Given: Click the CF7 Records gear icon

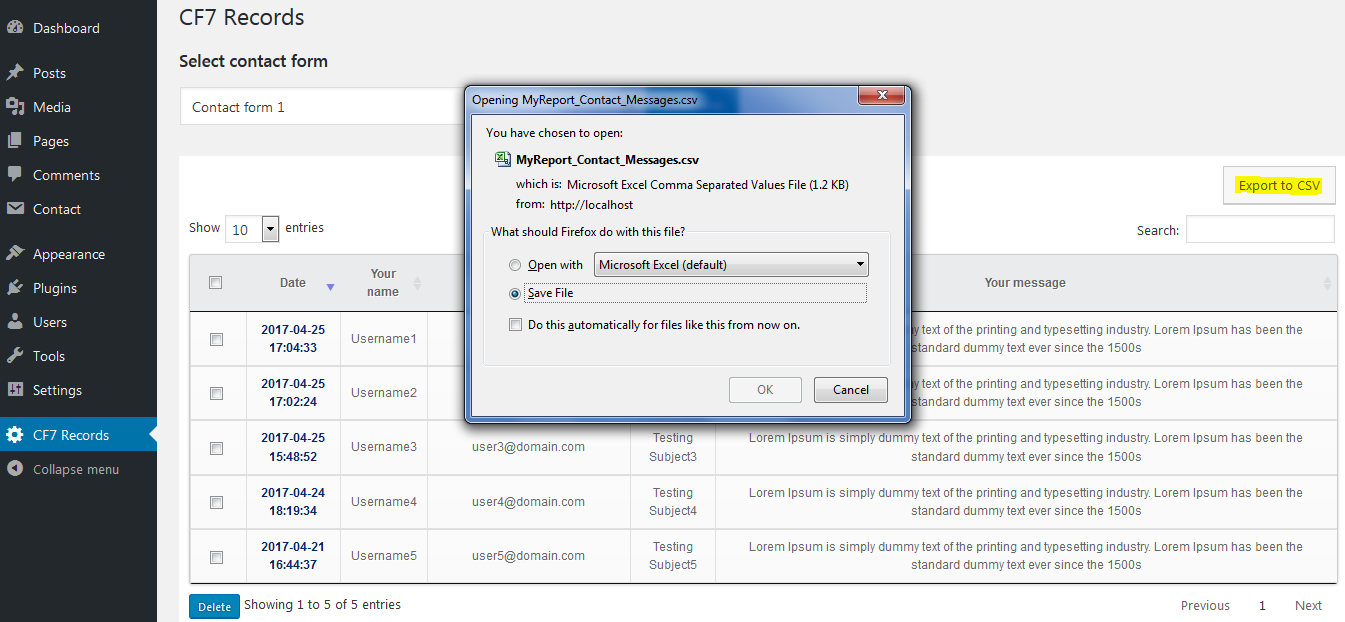Looking at the screenshot, I should [x=15, y=435].
